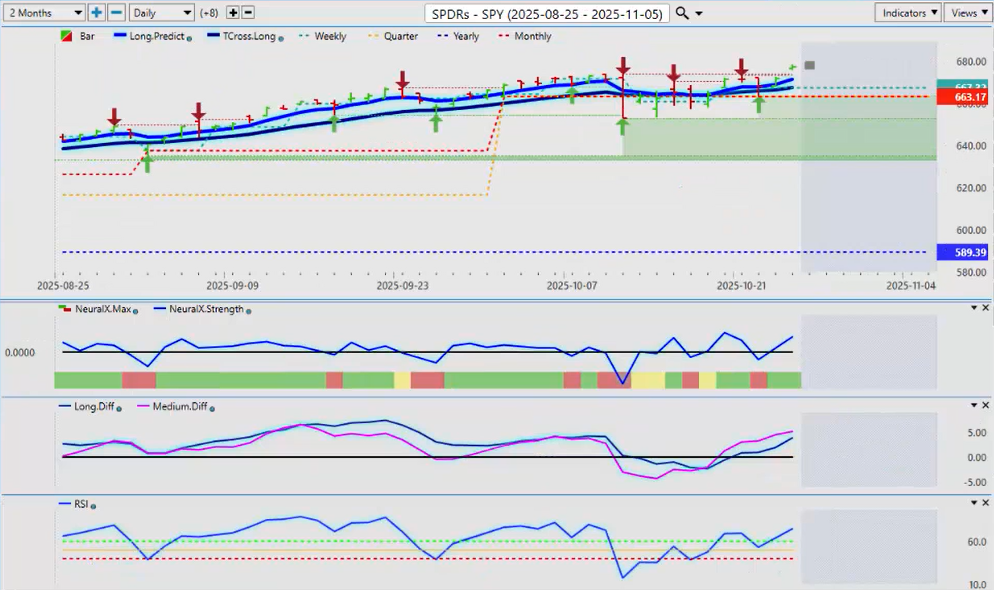This screenshot has width=994, height=590.
Task: Click the blue minus zoom-out button
Action: [x=115, y=12]
